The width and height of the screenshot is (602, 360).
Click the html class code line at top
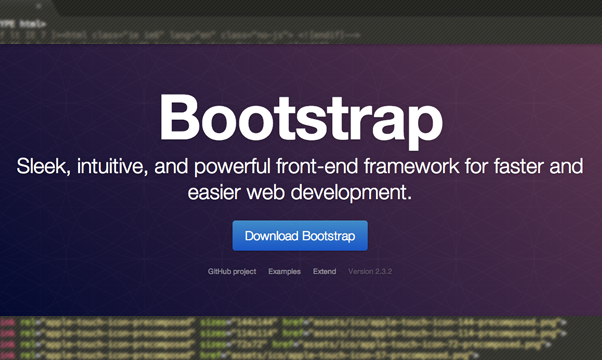tap(180, 36)
